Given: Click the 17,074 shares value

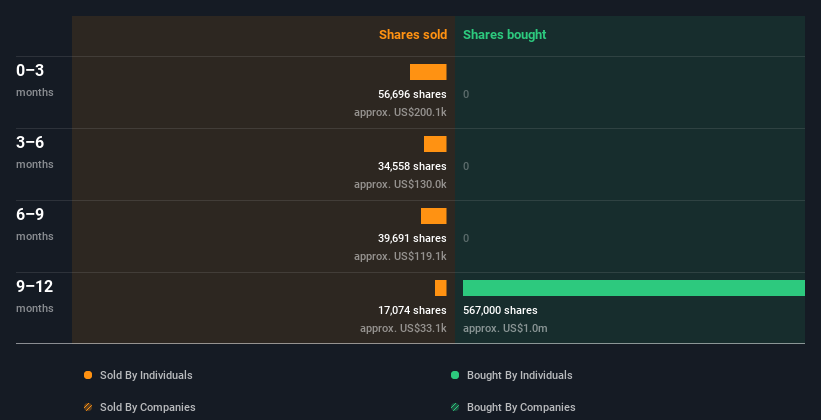Looking at the screenshot, I should [412, 310].
